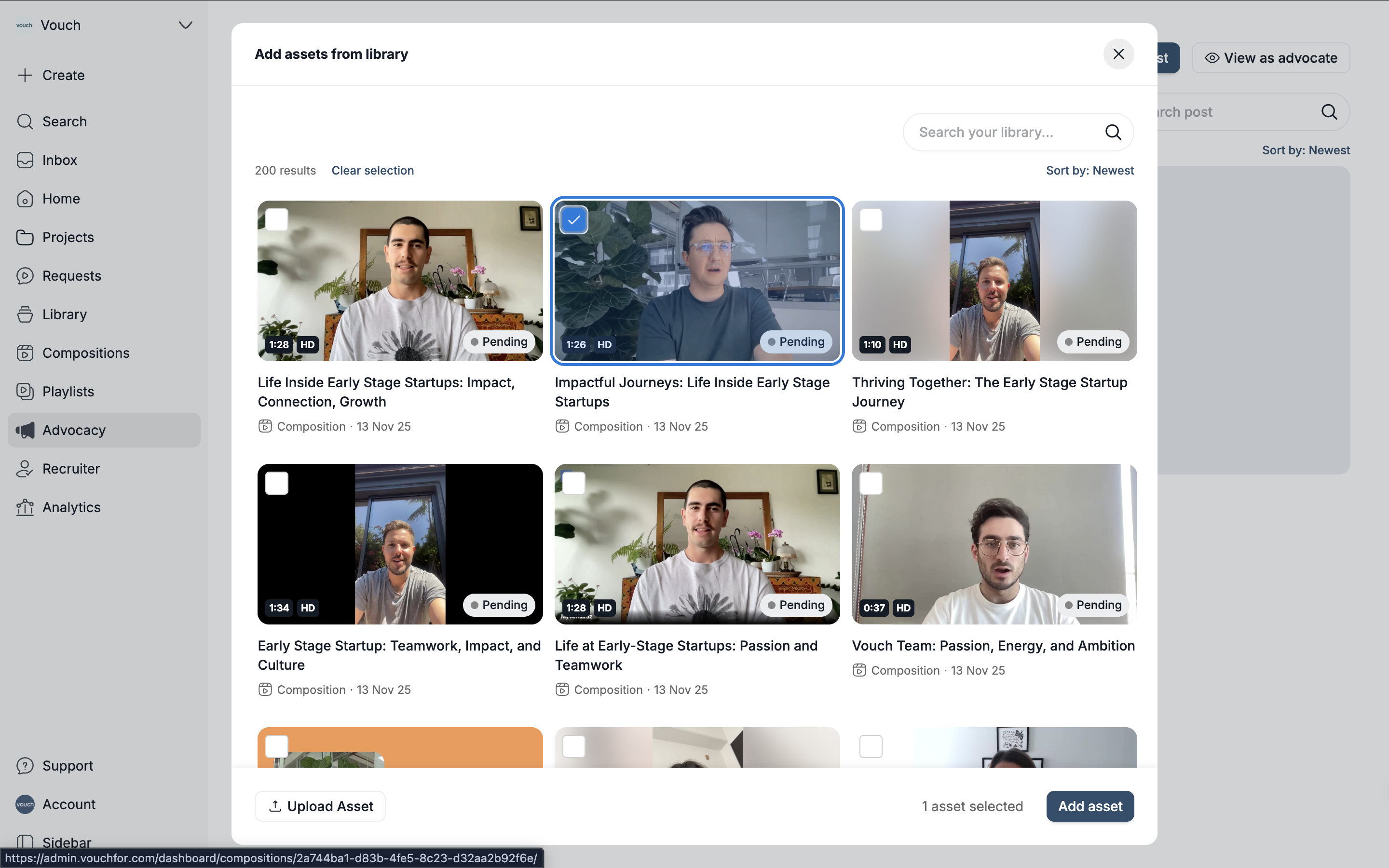Viewport: 1389px width, 868px height.
Task: Open the Inbox icon in sidebar
Action: point(25,160)
